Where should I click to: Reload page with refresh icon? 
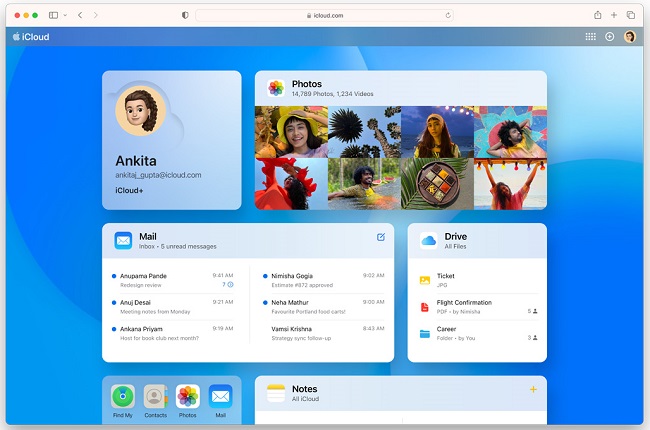click(448, 15)
